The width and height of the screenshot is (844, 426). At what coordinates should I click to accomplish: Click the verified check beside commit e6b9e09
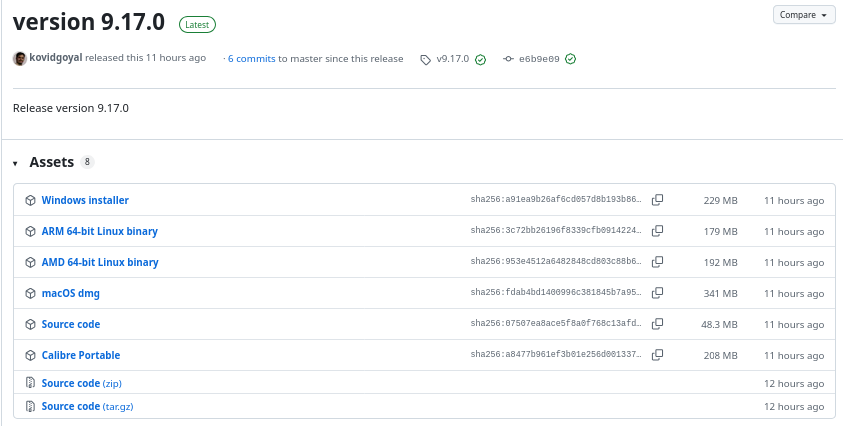tap(571, 59)
